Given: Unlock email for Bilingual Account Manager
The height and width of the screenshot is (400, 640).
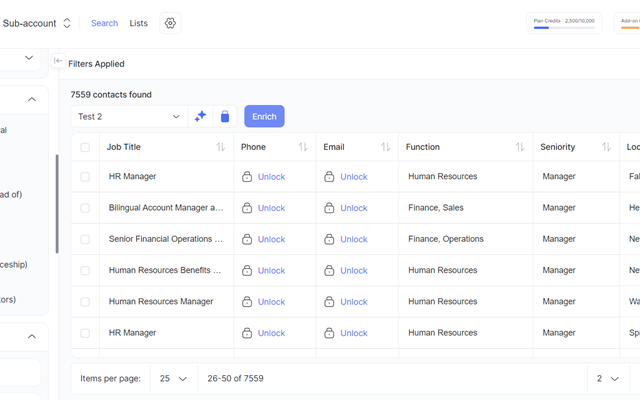Looking at the screenshot, I should (354, 208).
